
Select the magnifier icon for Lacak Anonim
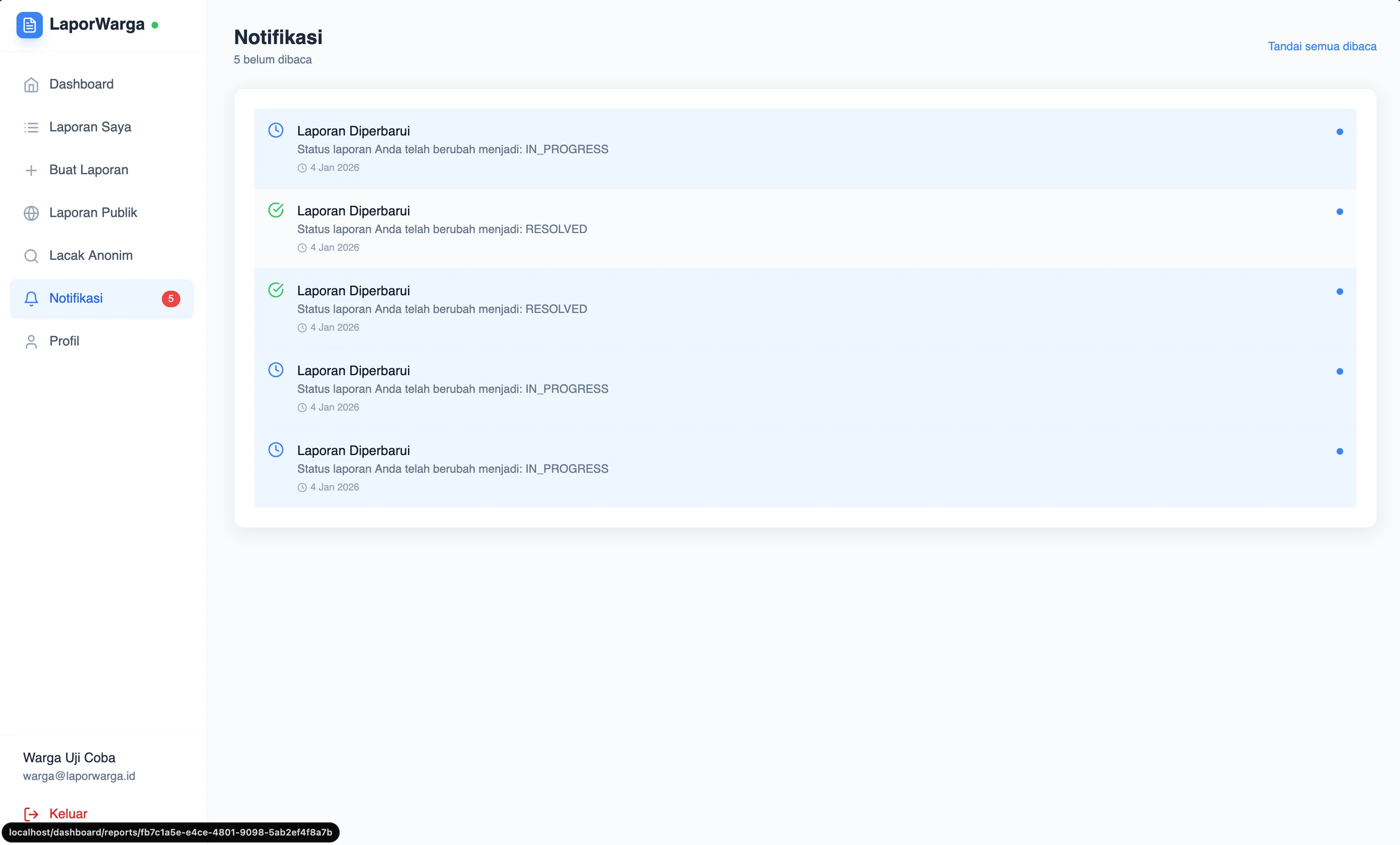(x=31, y=256)
